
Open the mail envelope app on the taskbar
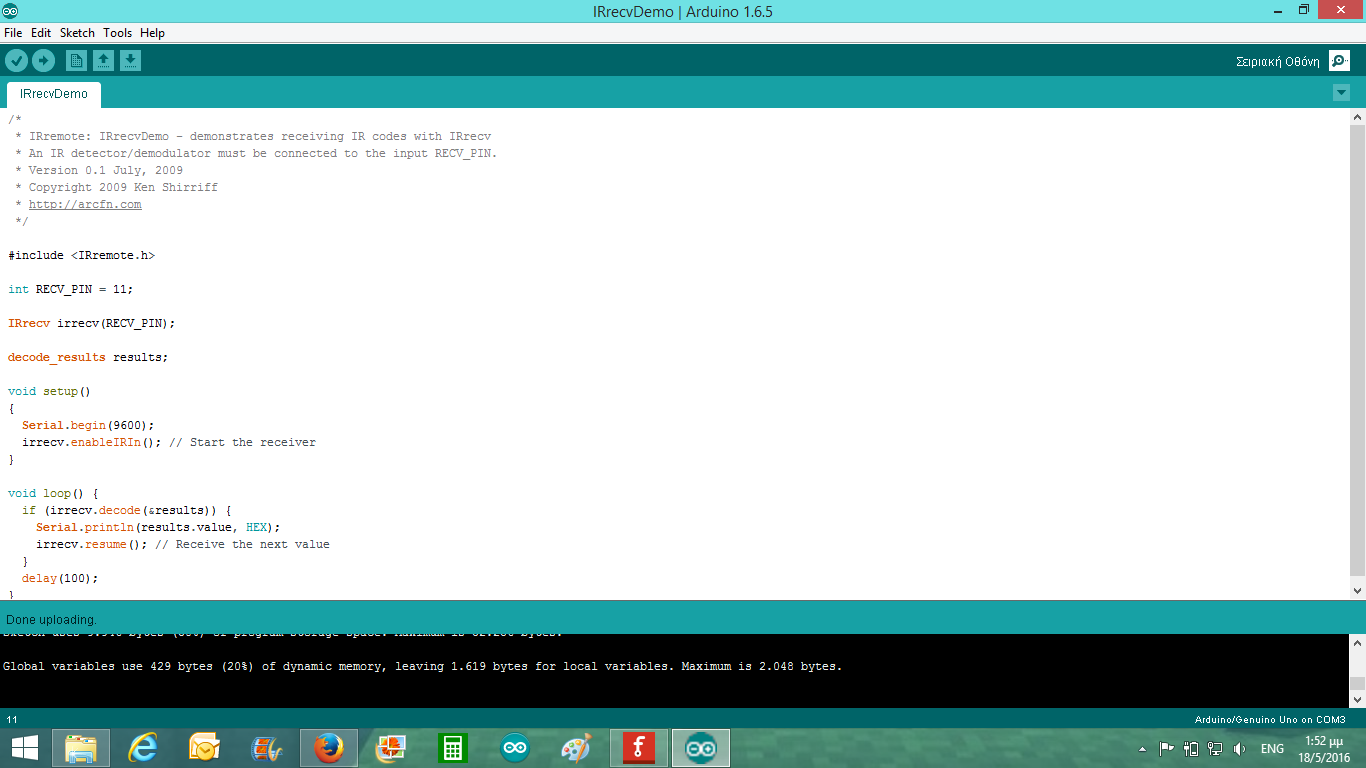[205, 748]
